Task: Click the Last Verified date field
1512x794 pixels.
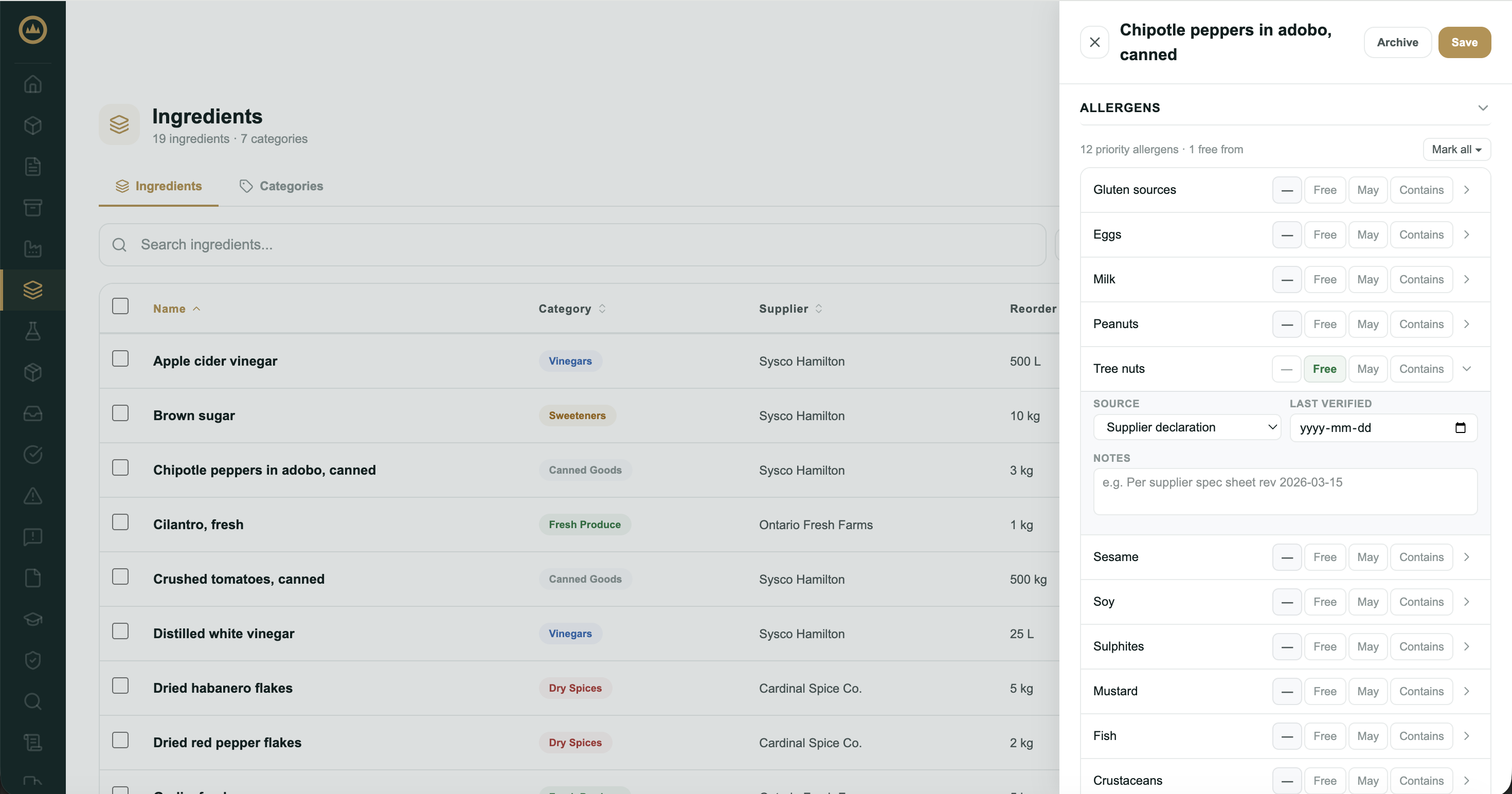Action: point(1383,428)
